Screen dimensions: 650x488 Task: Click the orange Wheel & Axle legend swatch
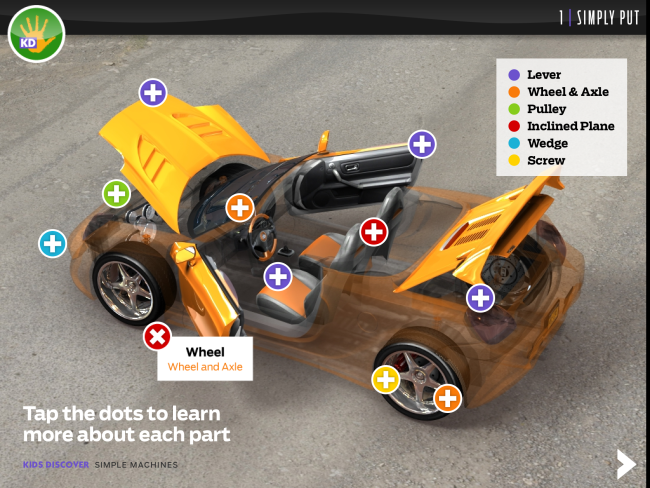click(x=514, y=92)
